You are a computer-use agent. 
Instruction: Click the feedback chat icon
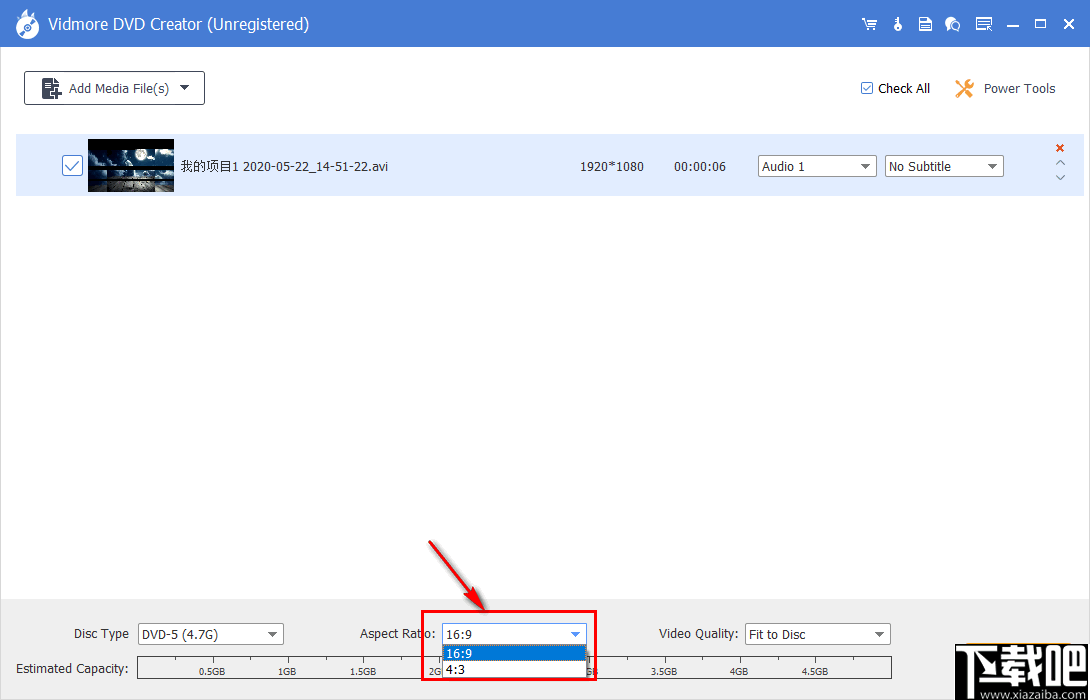[x=953, y=23]
